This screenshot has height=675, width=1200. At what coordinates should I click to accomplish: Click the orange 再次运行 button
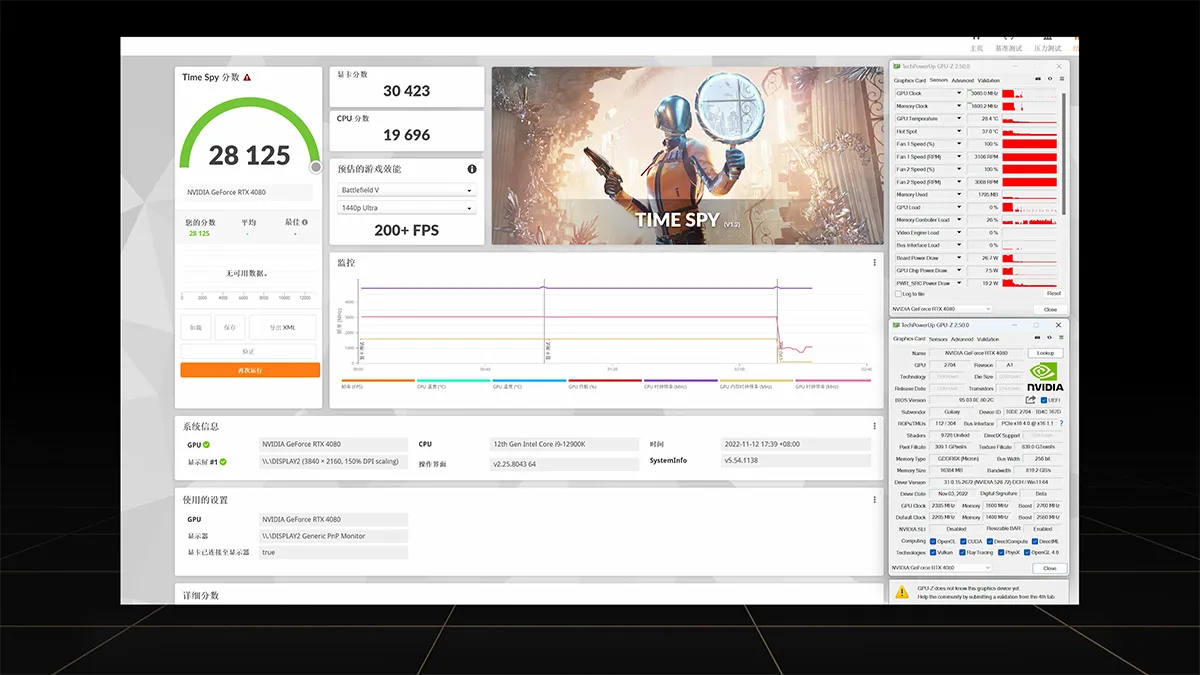point(250,370)
